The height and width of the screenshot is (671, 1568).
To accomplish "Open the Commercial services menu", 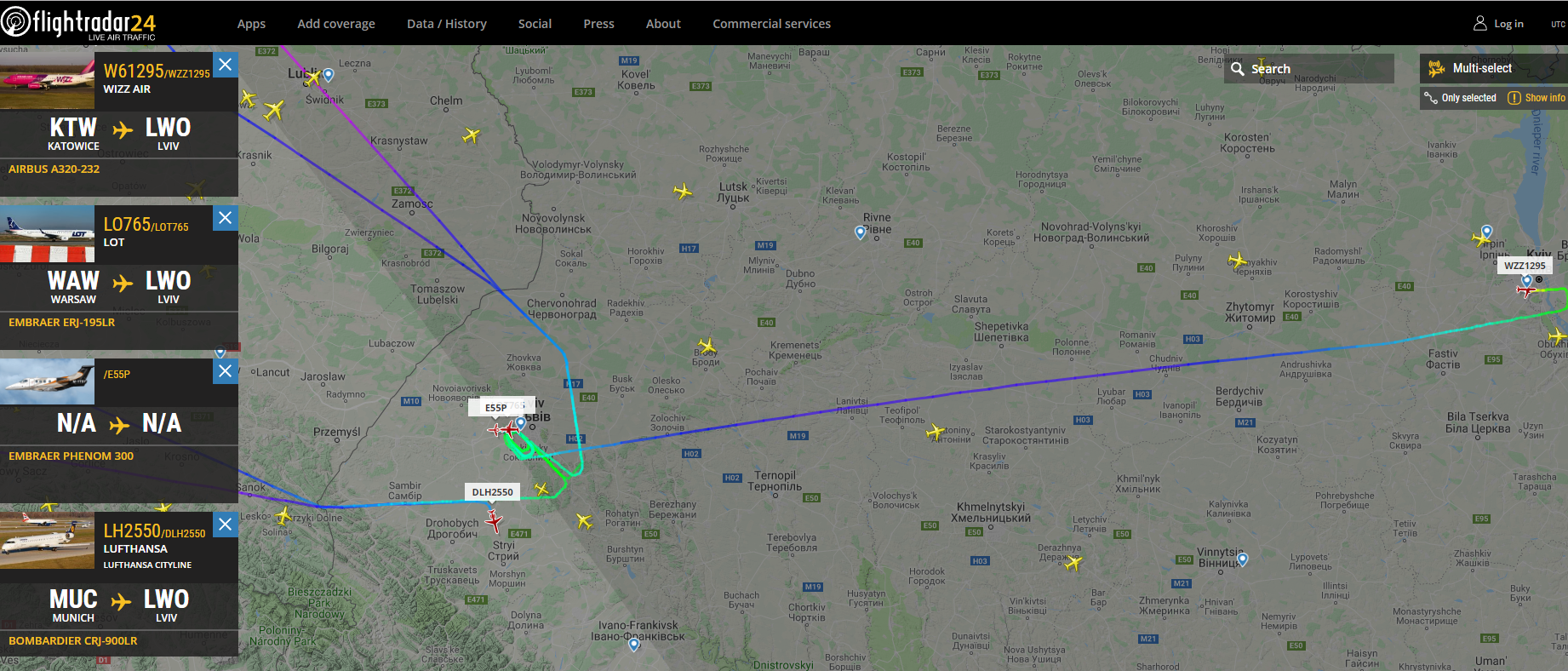I will coord(771,24).
